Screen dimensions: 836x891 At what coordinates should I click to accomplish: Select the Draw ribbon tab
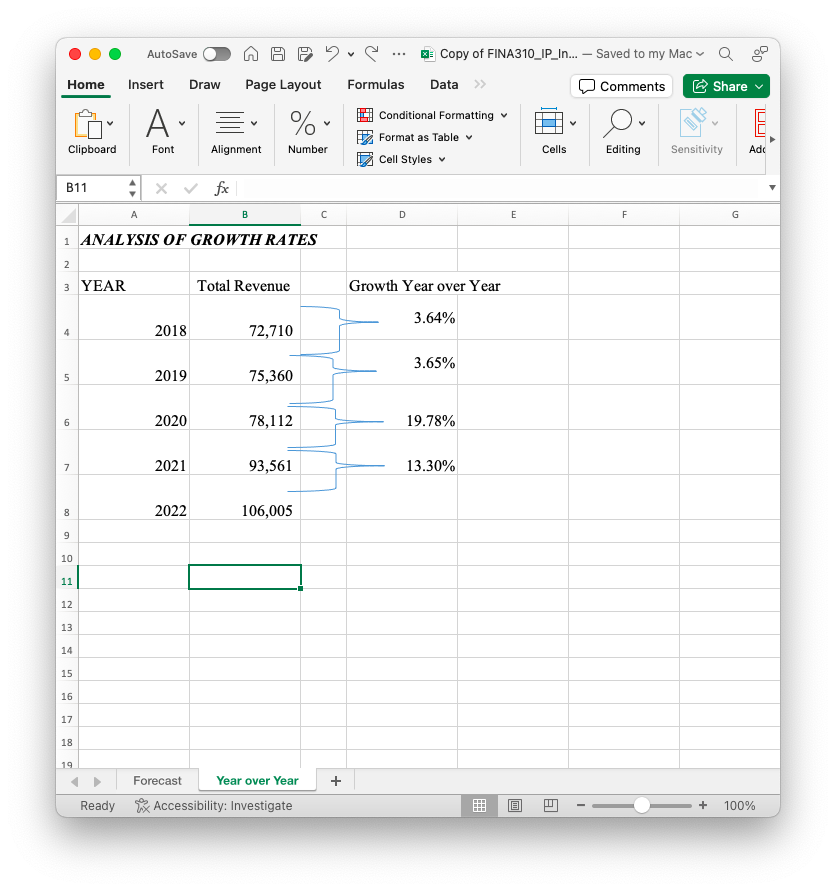point(205,85)
